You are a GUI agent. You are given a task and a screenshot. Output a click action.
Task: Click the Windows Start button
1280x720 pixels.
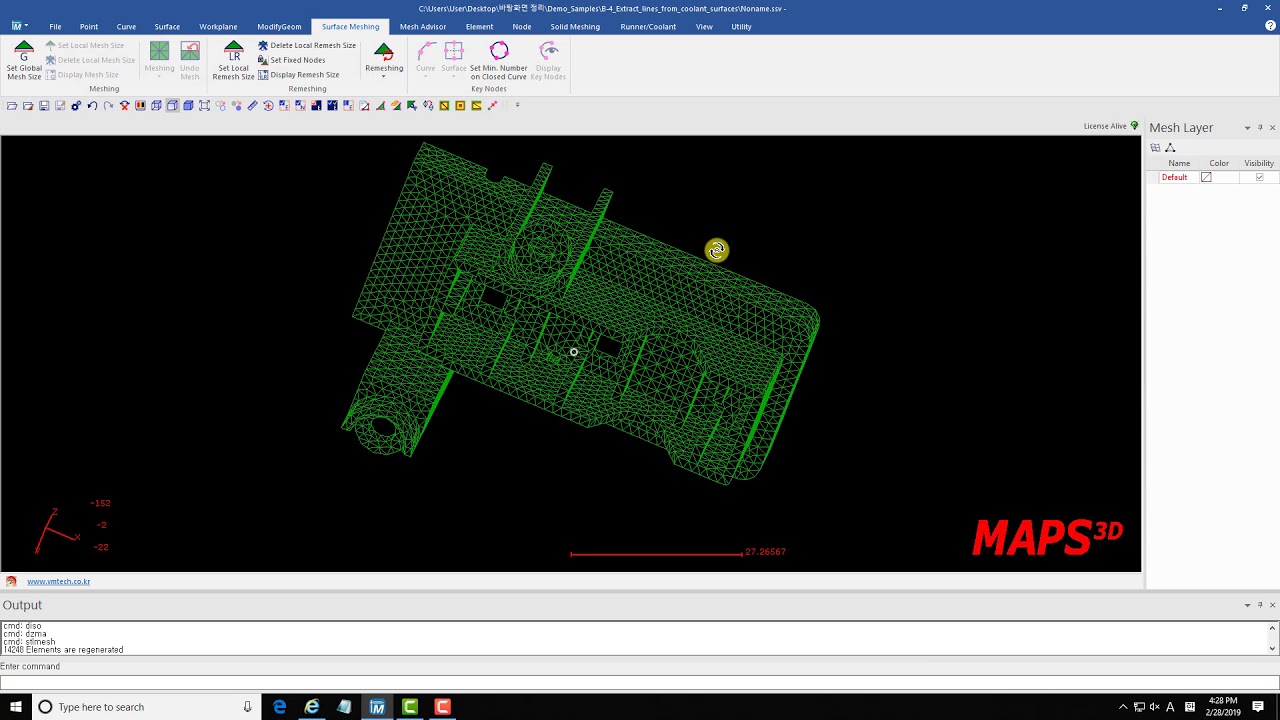[x=16, y=707]
